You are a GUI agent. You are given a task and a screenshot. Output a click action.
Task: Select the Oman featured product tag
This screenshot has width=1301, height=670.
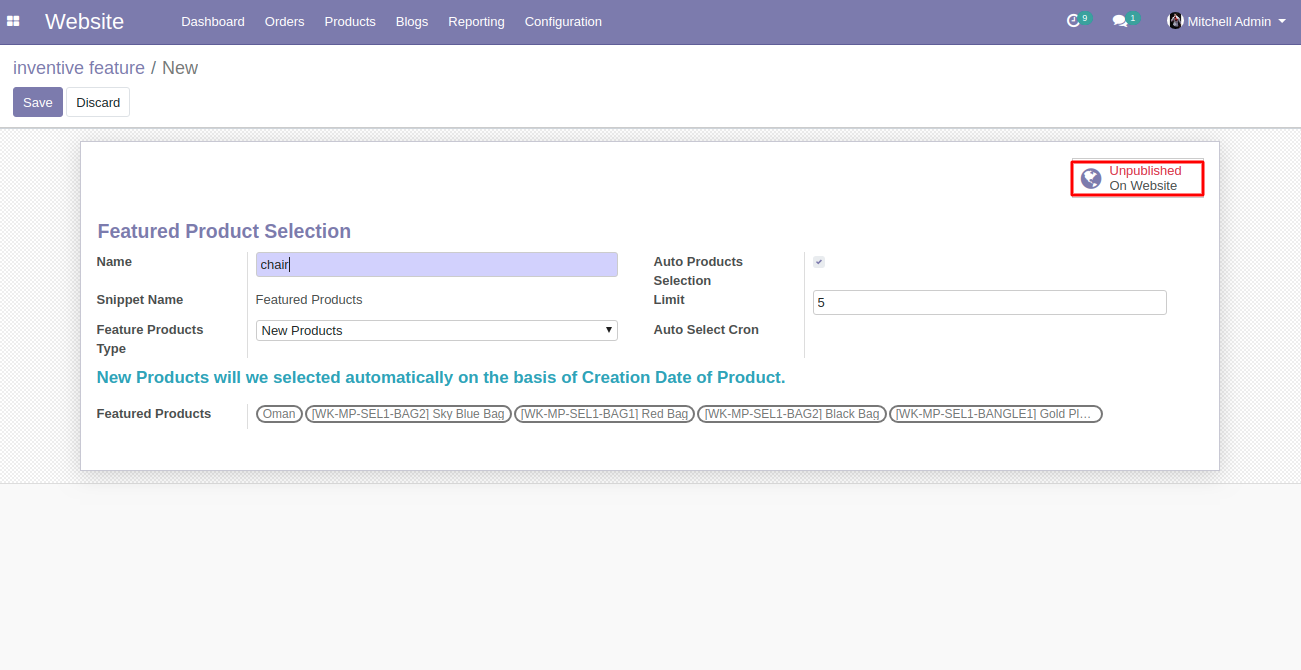click(x=279, y=414)
